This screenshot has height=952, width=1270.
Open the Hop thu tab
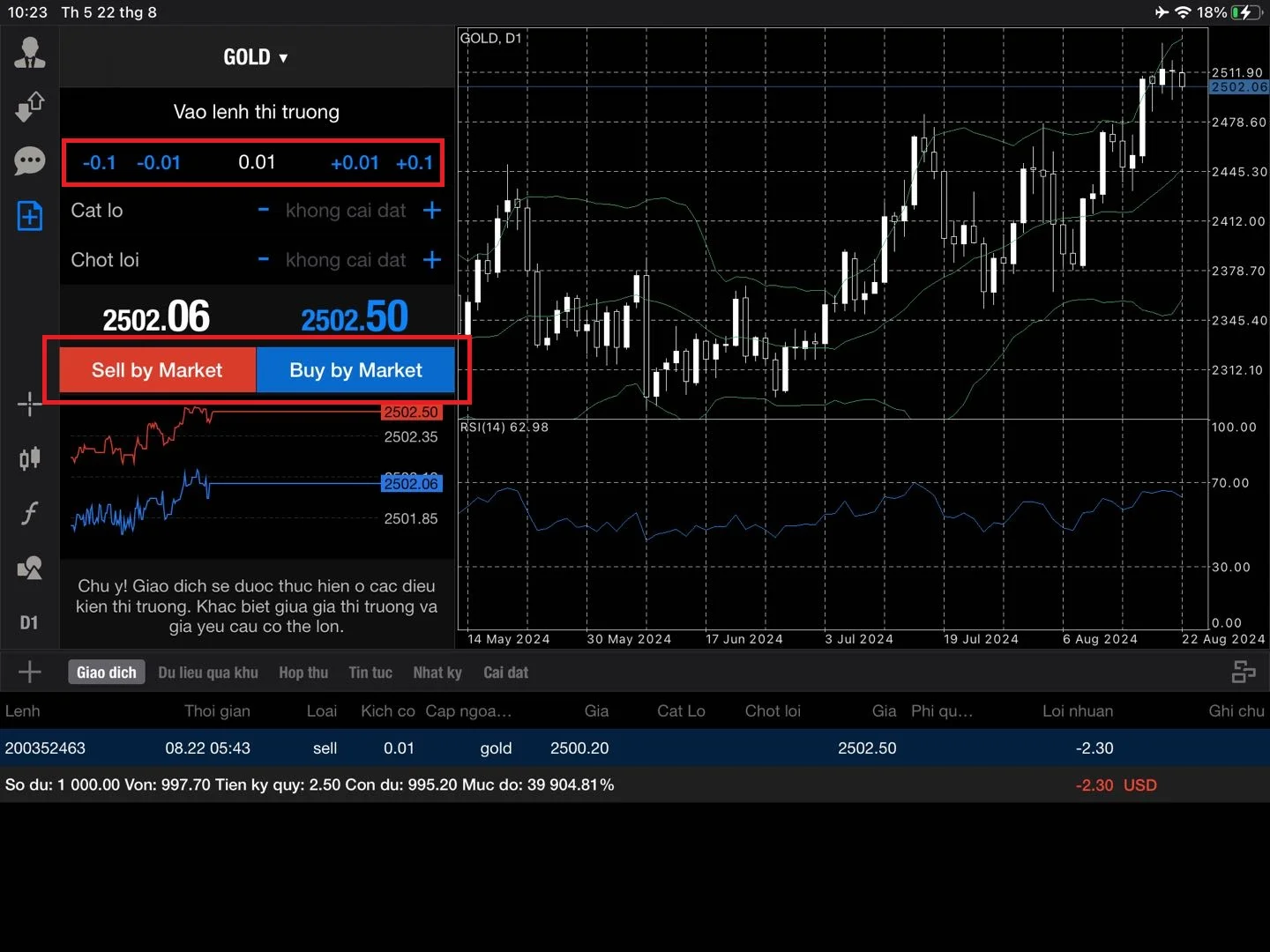[303, 673]
